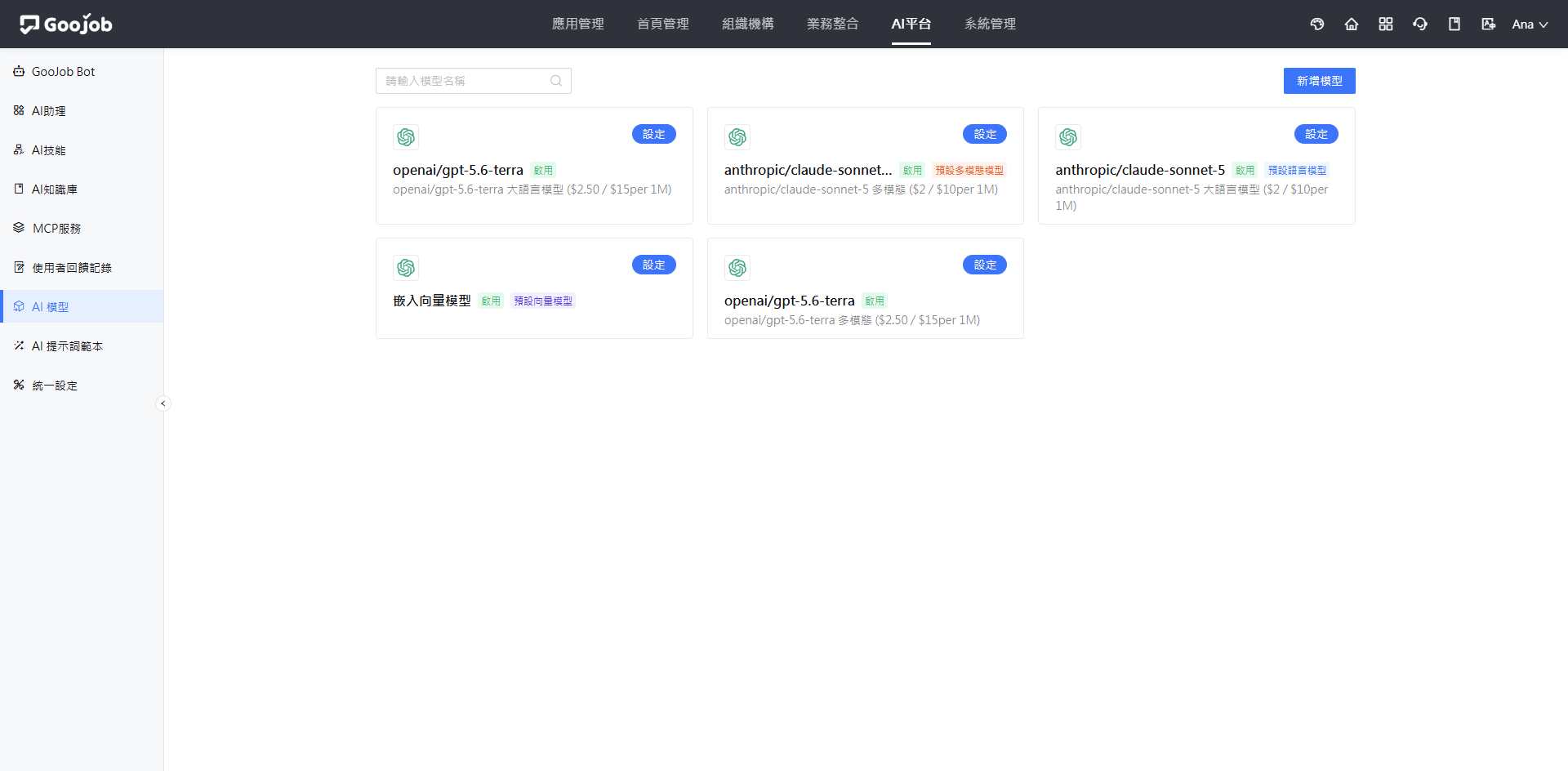
Task: Click description 'claude-sonnet-5 多模態 ($2 / $10per 1M)'
Action: pos(862,189)
